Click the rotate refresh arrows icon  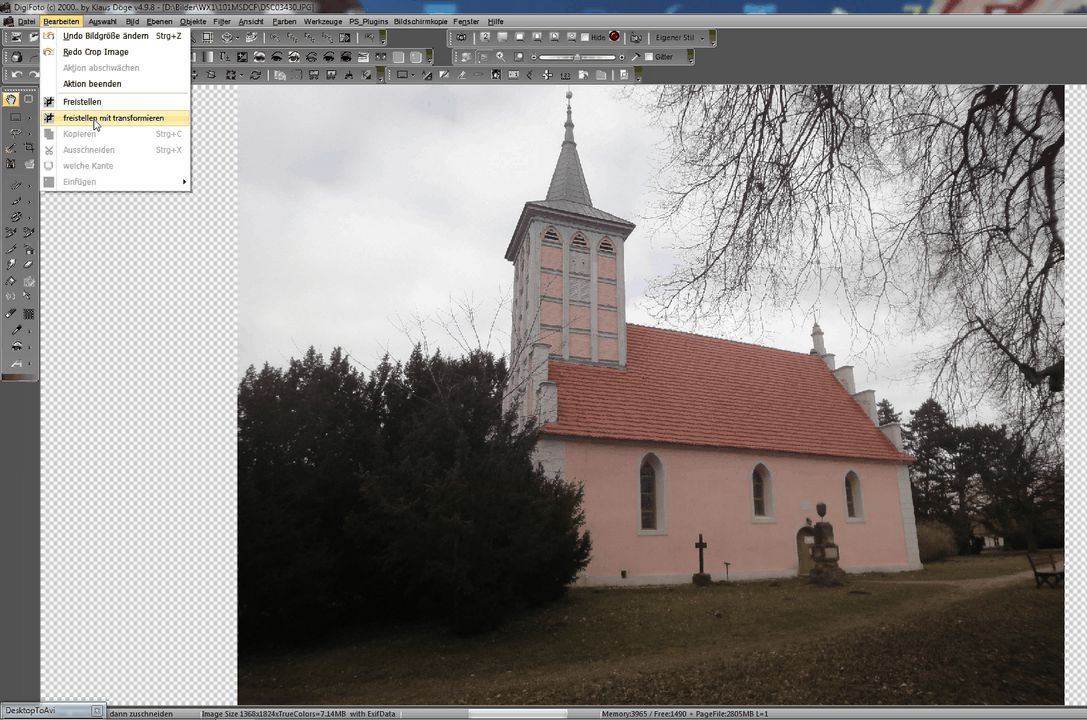[255, 75]
